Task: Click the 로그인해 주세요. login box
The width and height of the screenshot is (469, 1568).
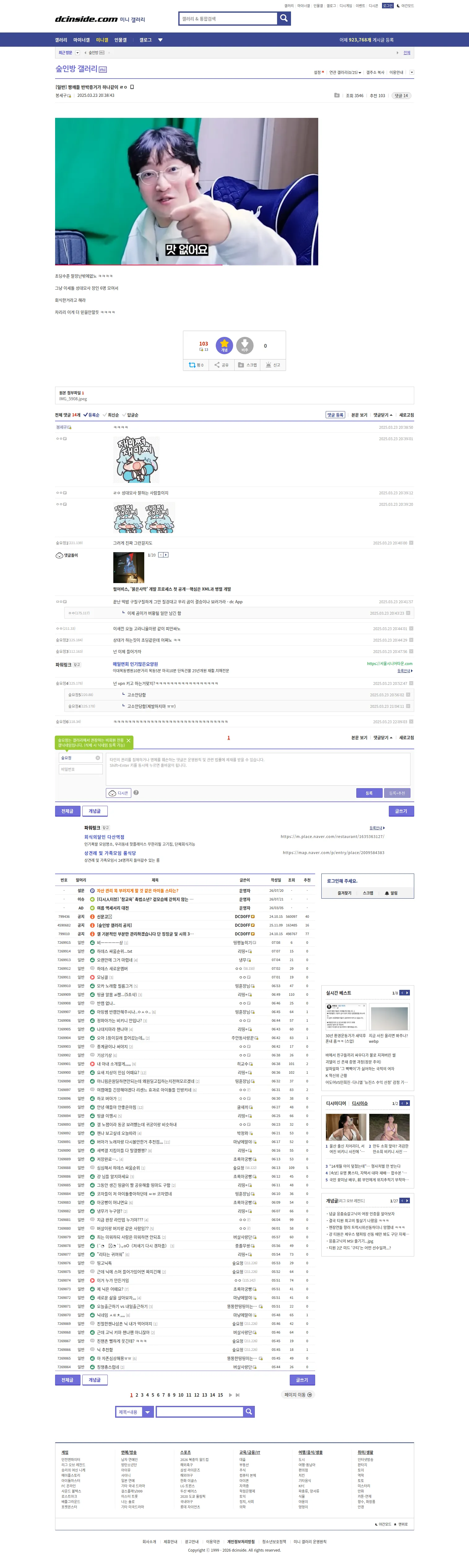Action: click(x=368, y=881)
